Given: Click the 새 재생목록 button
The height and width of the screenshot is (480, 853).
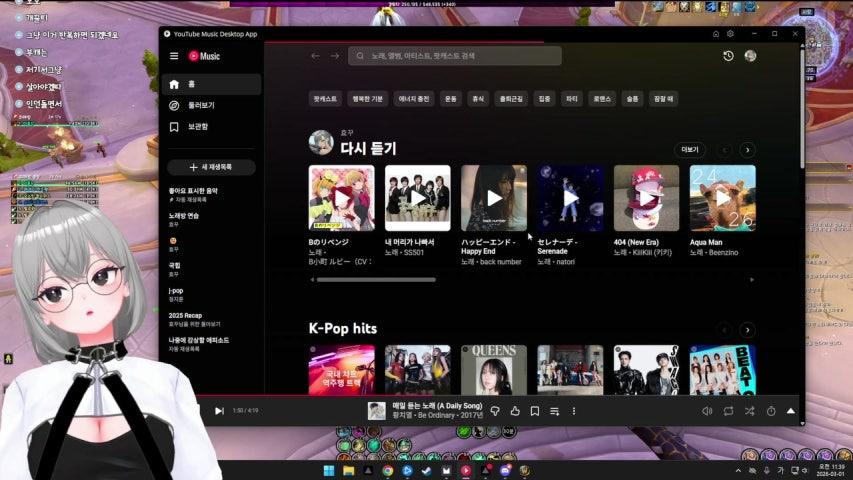Looking at the screenshot, I should 209,167.
